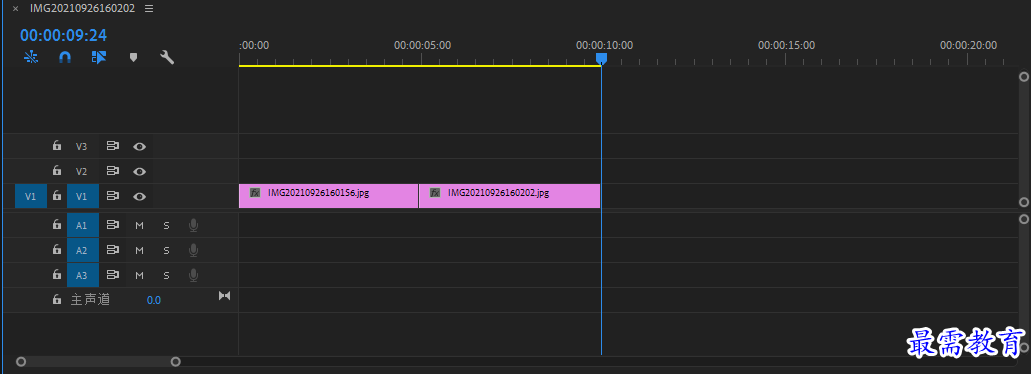This screenshot has height=374, width=1031.
Task: Hide track V3 output with eye
Action: coord(139,146)
